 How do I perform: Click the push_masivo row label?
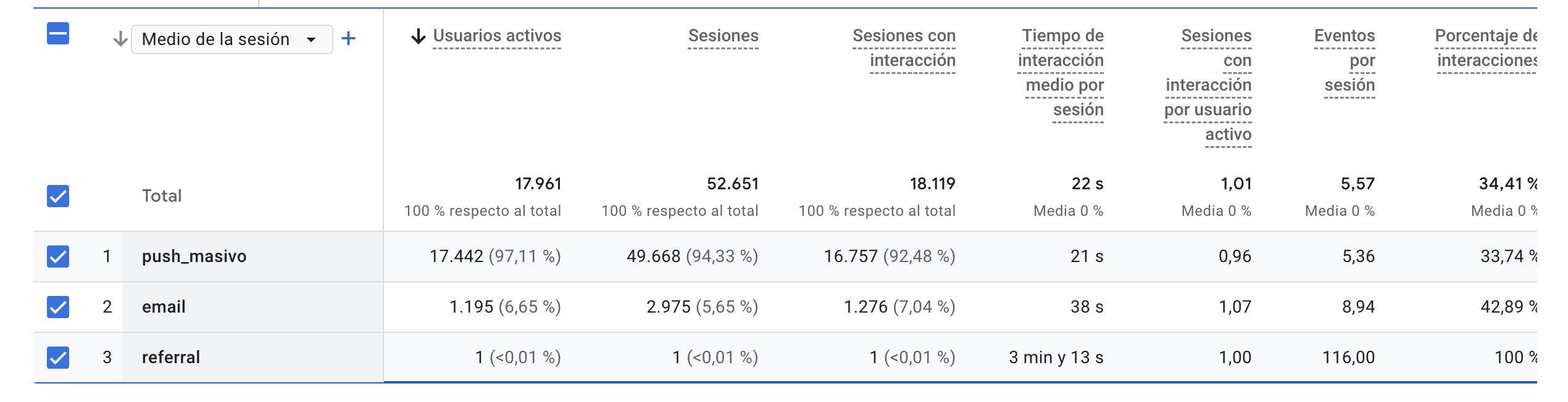tap(194, 256)
